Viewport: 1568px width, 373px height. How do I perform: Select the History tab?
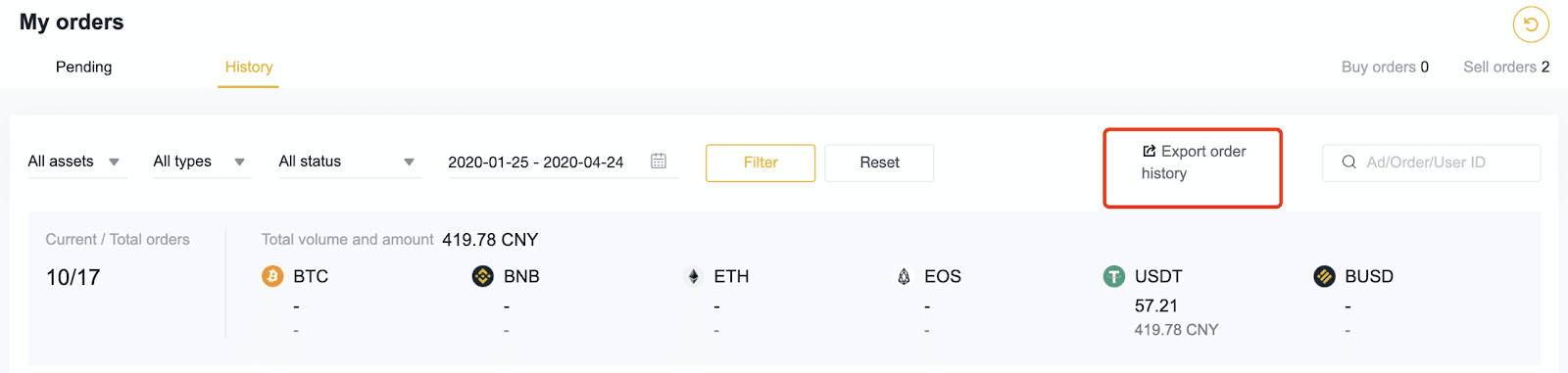(249, 67)
